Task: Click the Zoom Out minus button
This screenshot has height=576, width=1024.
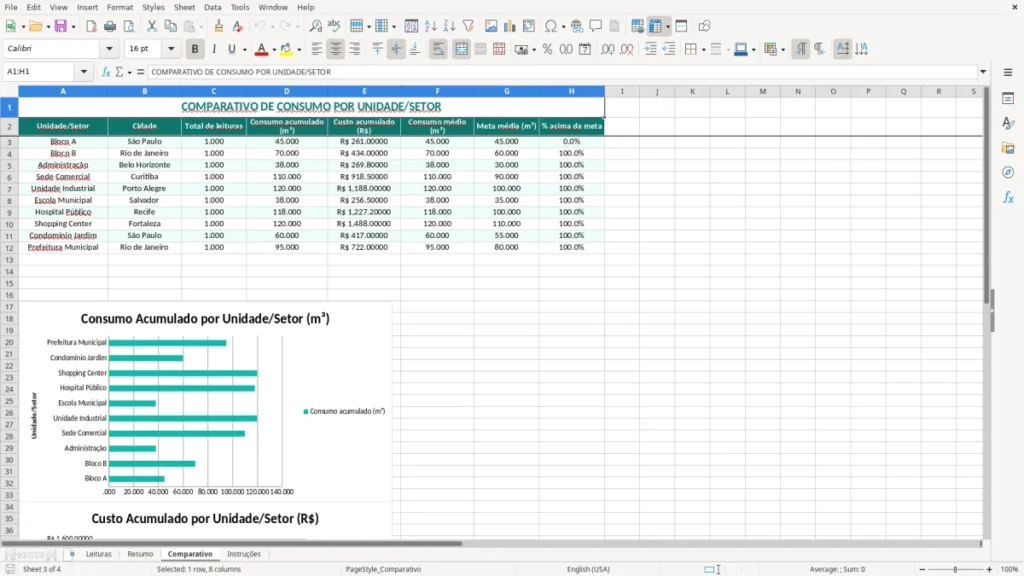Action: point(922,569)
